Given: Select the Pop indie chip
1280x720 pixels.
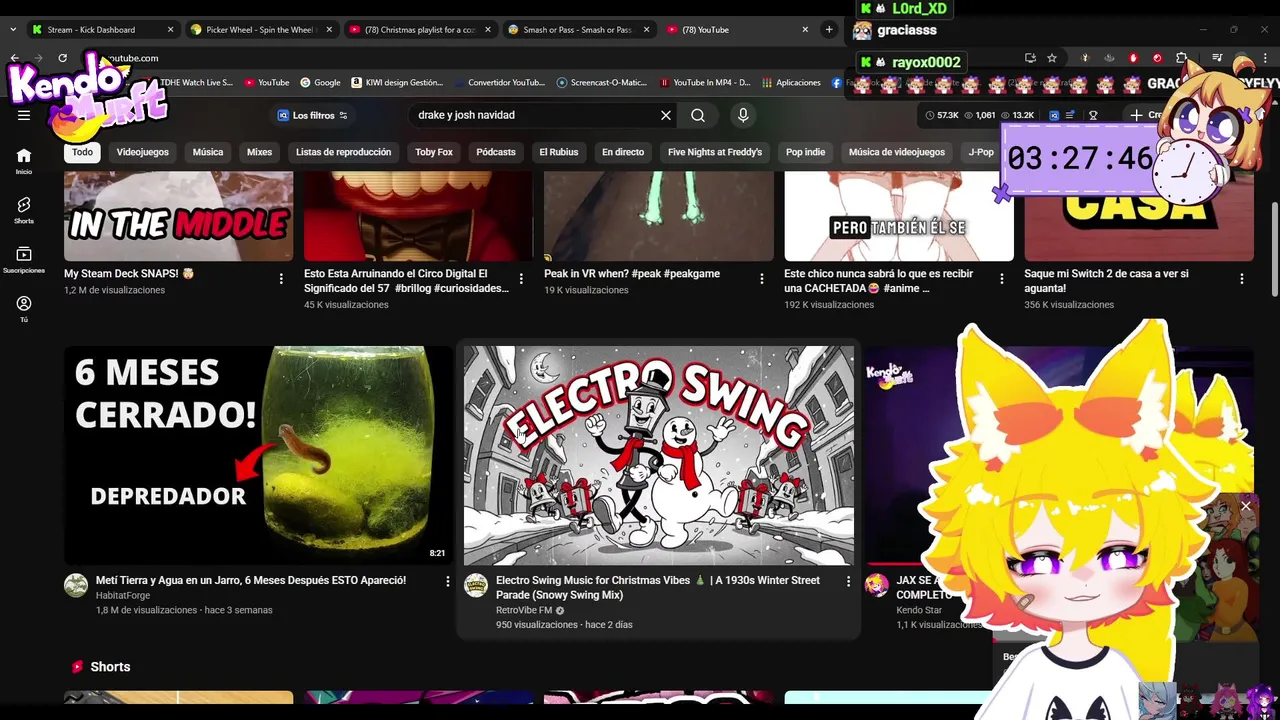Looking at the screenshot, I should 805,152.
